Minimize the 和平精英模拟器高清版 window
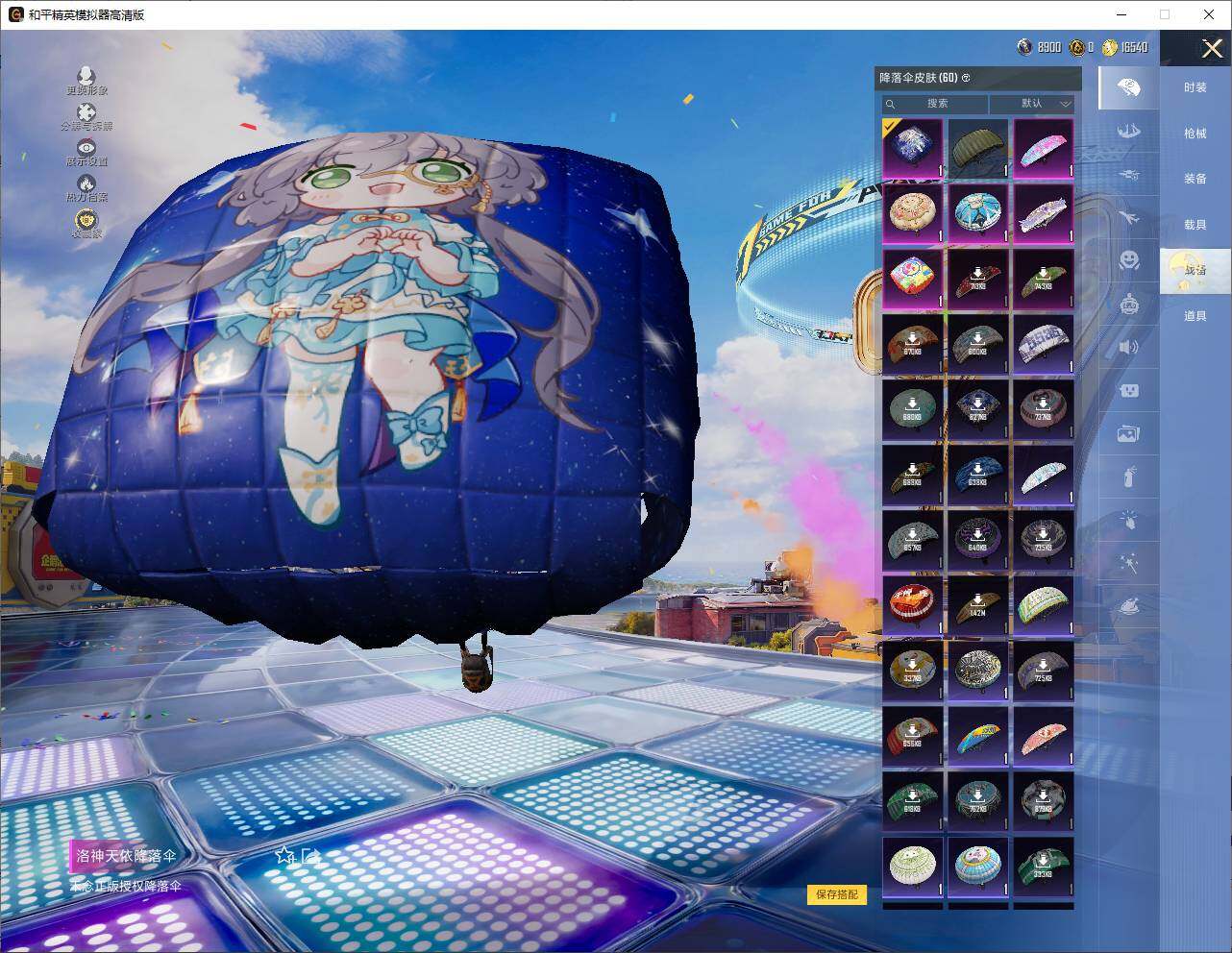Screen dimensions: 1232x953 (1121, 14)
